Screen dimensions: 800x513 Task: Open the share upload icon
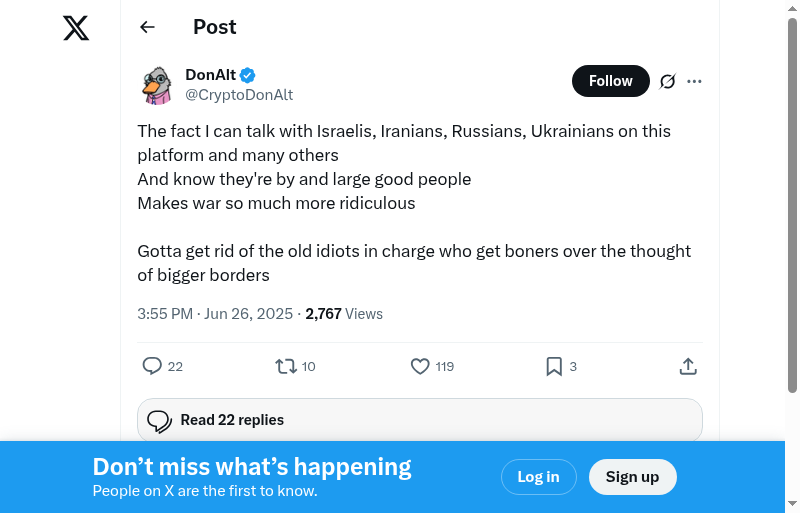(x=688, y=367)
